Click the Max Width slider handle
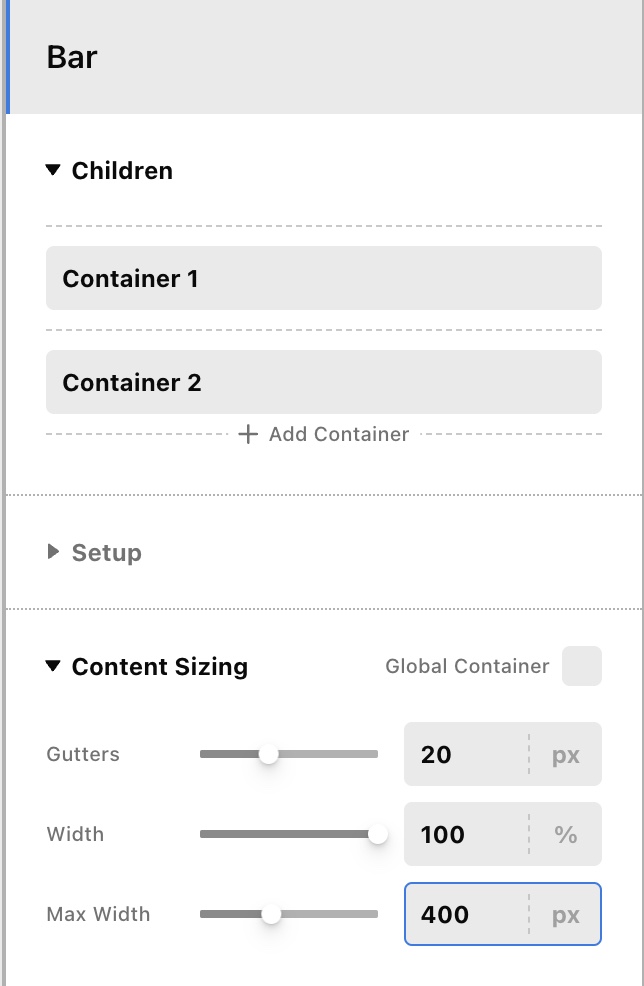The width and height of the screenshot is (644, 986). coord(271,914)
